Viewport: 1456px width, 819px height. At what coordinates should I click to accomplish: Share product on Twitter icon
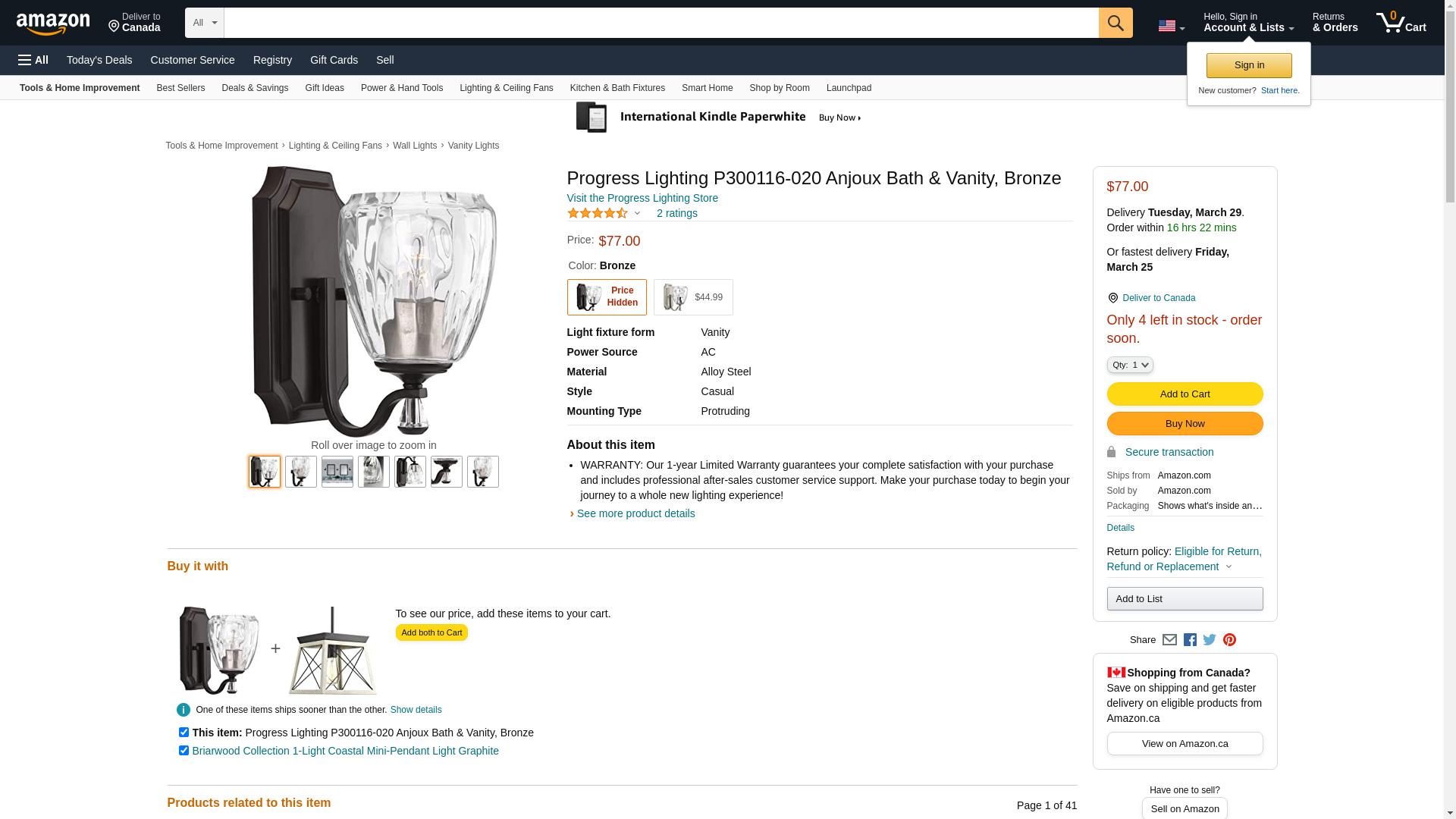click(x=1210, y=640)
